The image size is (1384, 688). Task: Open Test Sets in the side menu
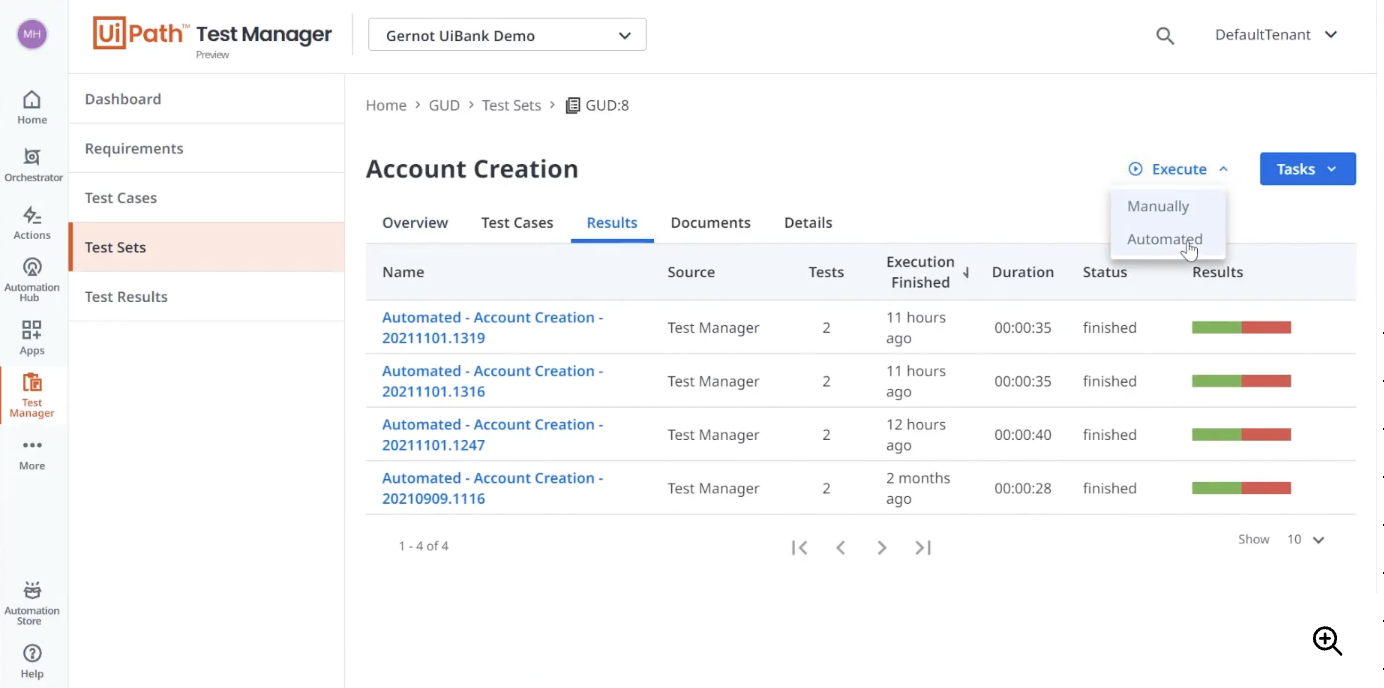[207, 247]
